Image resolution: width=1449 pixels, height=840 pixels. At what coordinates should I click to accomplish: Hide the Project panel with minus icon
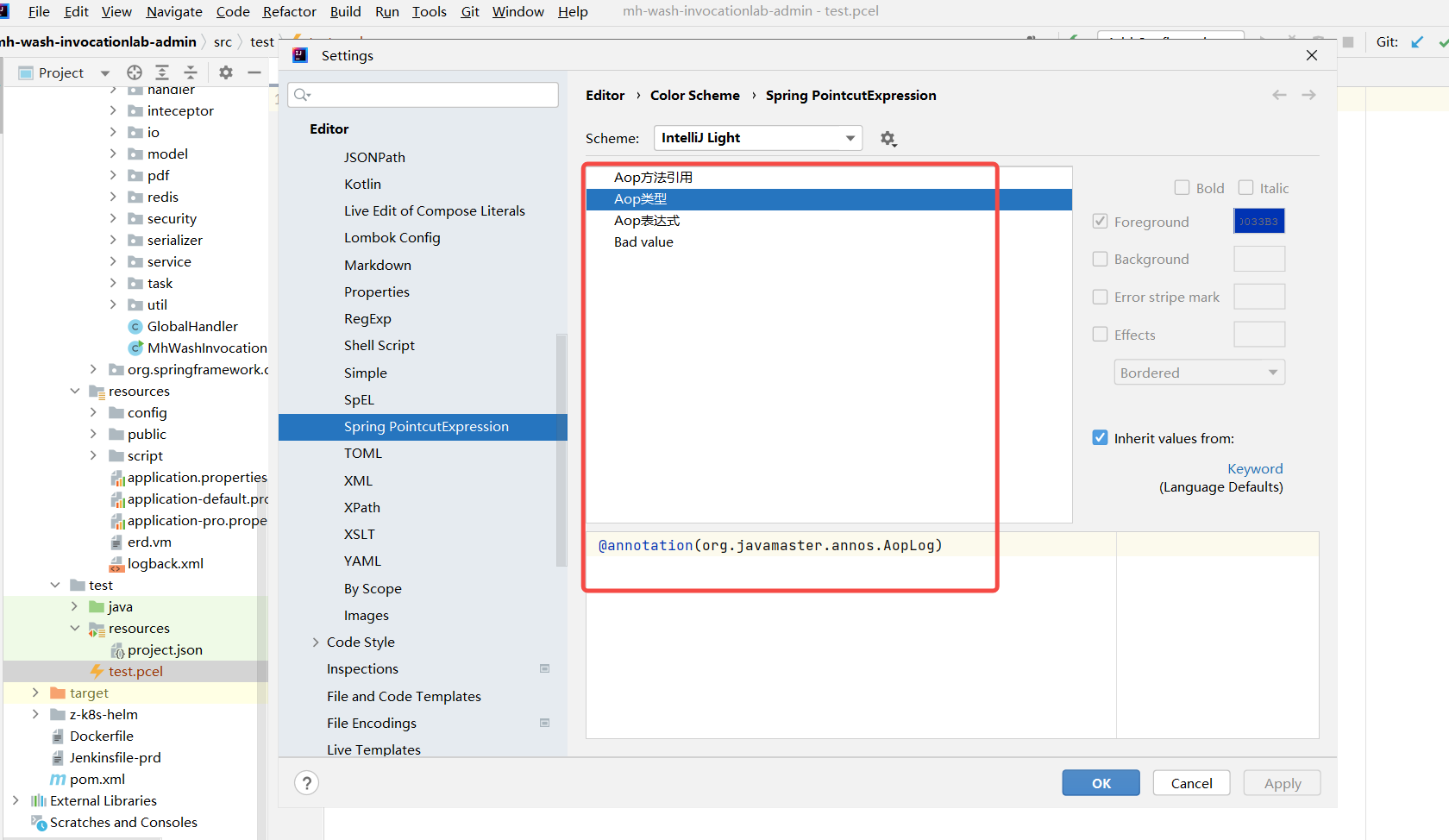(254, 72)
